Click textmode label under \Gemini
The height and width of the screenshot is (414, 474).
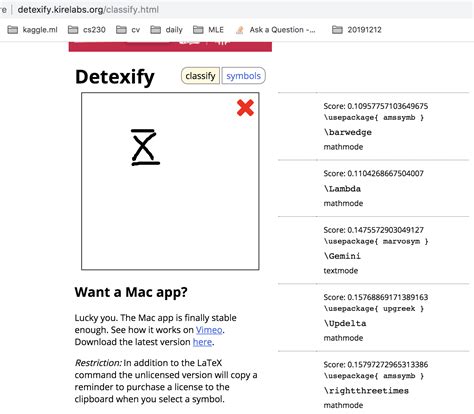pos(341,271)
